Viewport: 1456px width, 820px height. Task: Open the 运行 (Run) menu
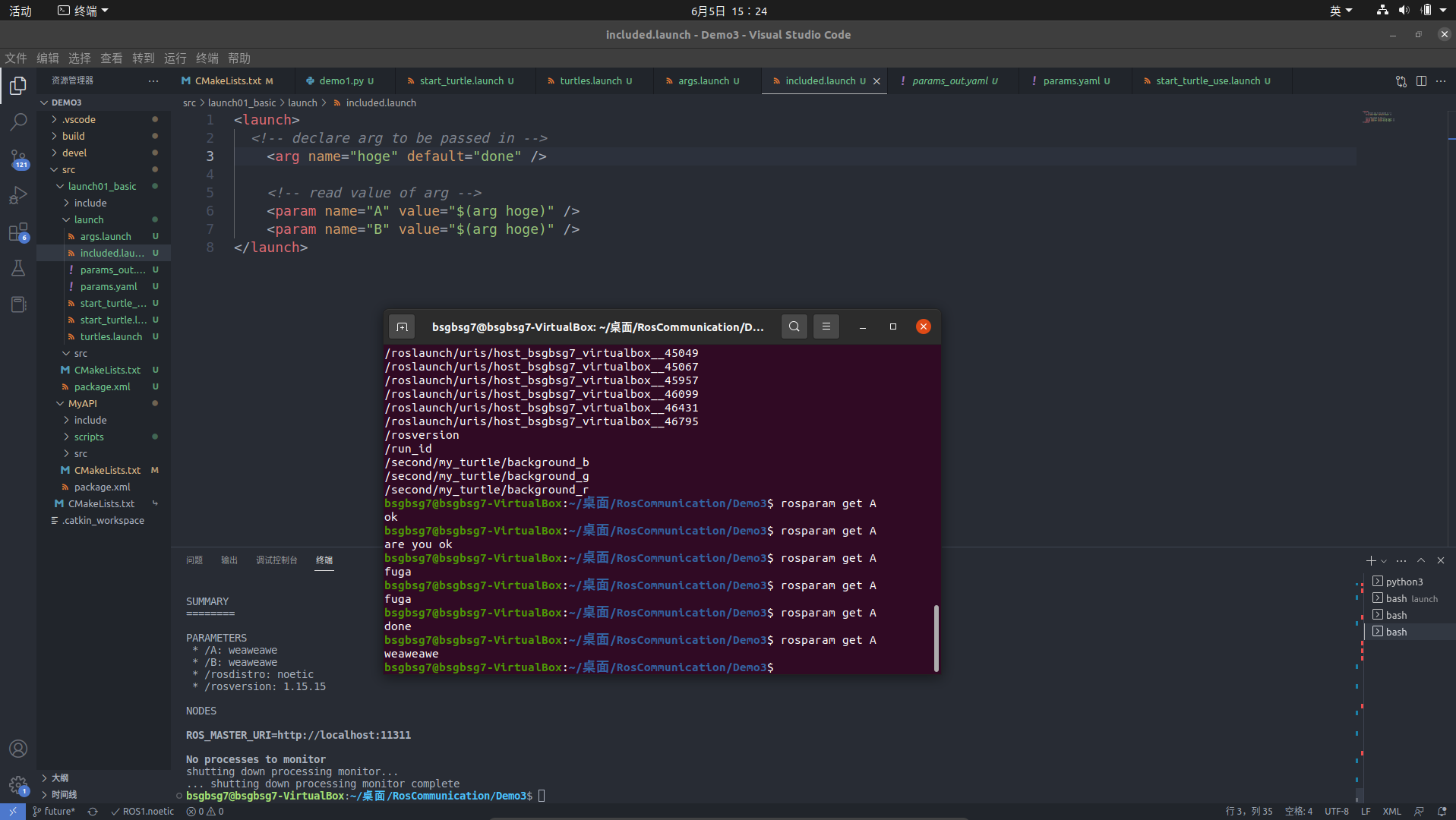click(x=175, y=58)
